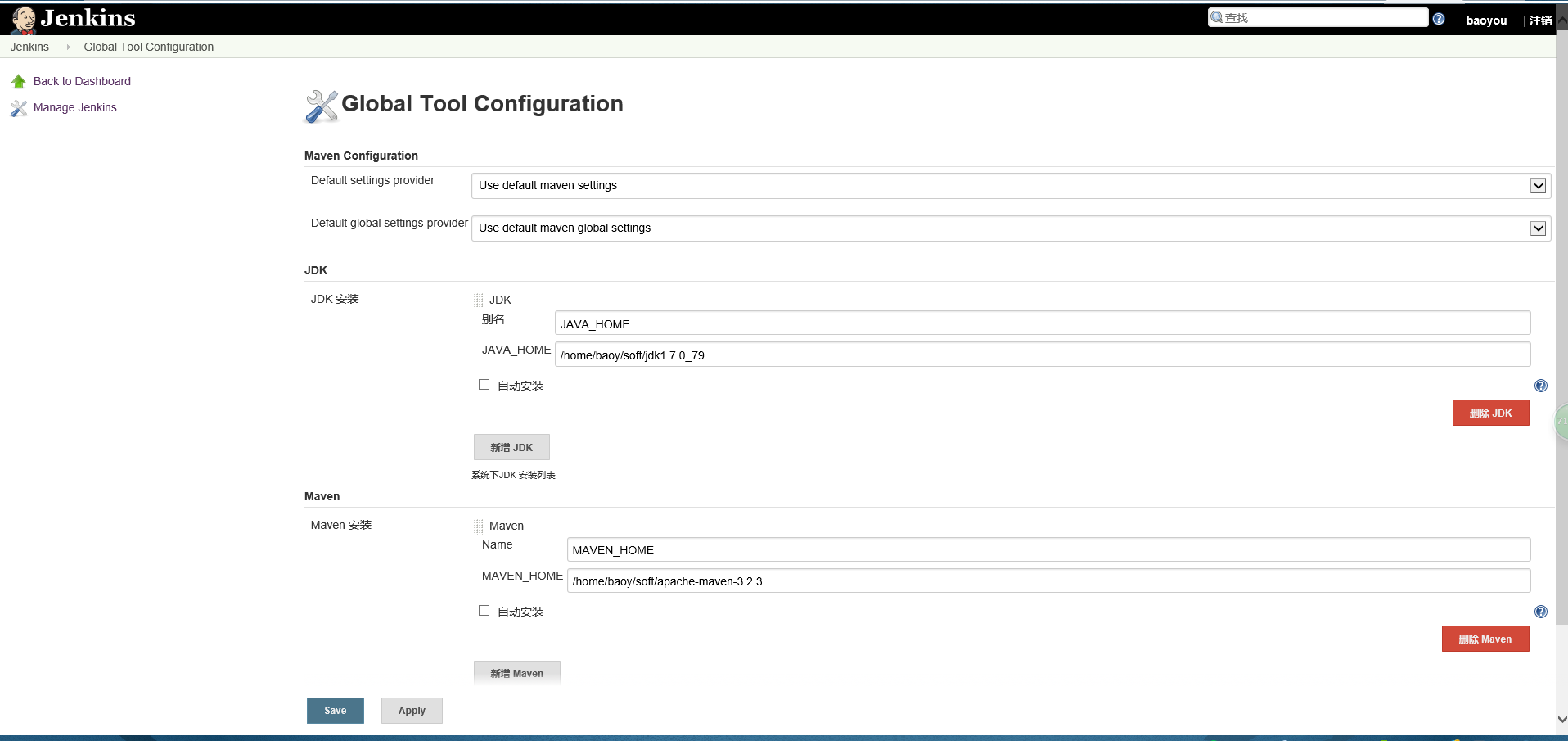Focus the 查找 search field
1568x741 pixels.
click(1318, 17)
